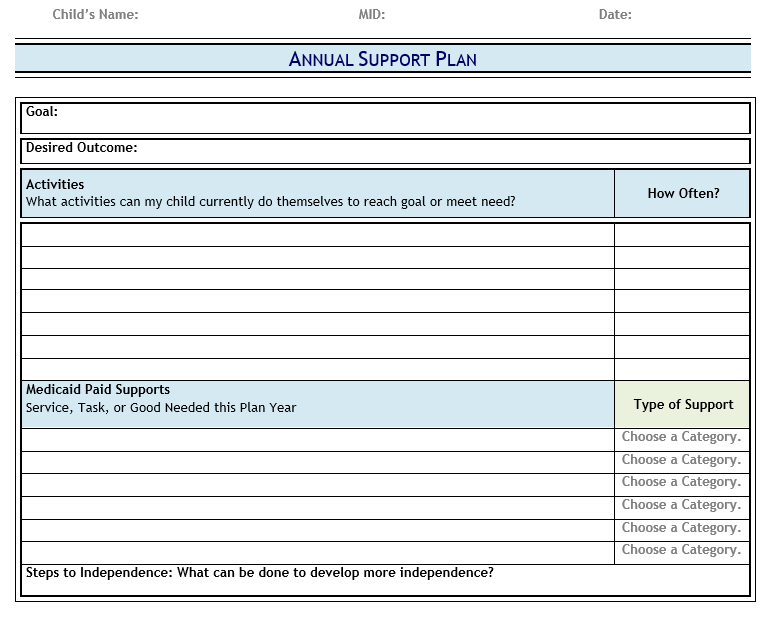Image resolution: width=771 pixels, height=624 pixels.
Task: Click into the Goal text box
Action: [386, 118]
